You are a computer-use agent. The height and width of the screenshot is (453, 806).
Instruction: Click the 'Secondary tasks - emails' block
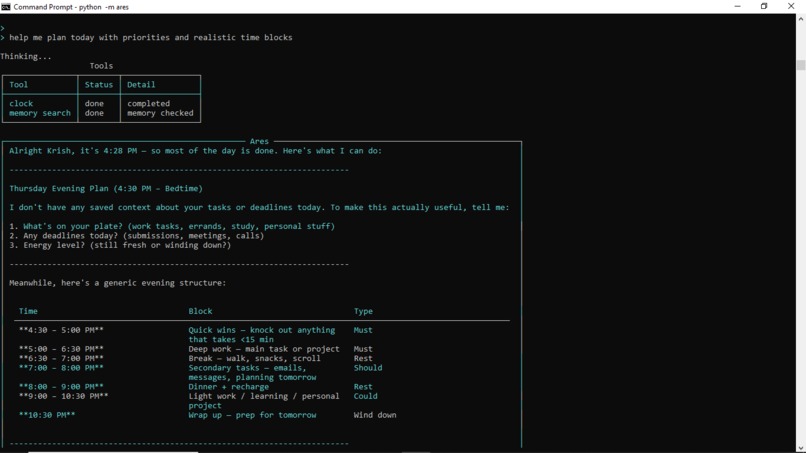(x=252, y=373)
